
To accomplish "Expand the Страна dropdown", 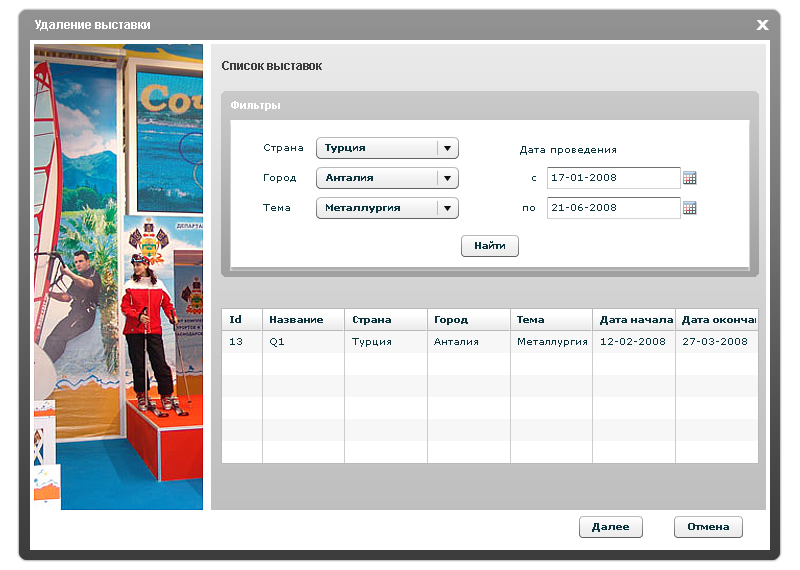I will (x=448, y=148).
